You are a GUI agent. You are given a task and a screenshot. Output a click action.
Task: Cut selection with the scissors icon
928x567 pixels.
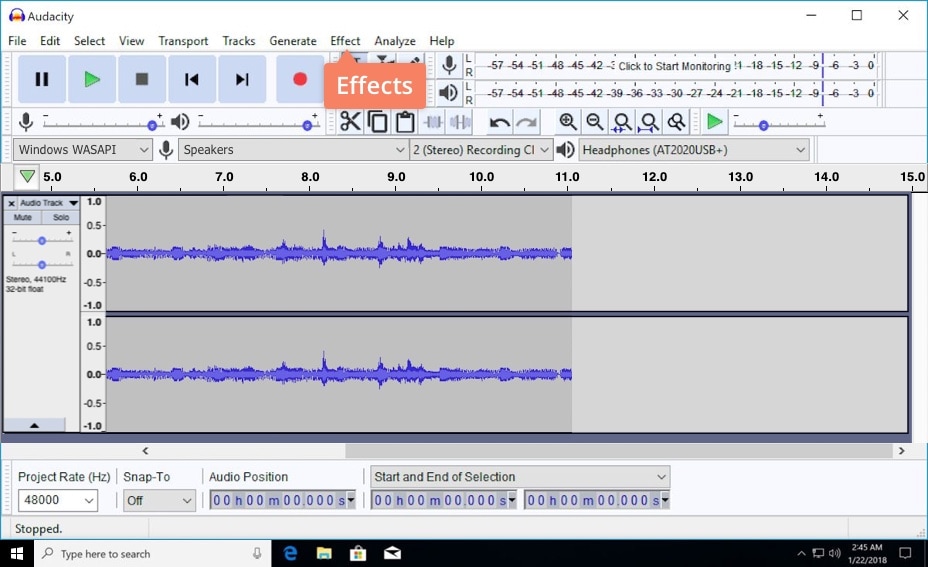(350, 122)
